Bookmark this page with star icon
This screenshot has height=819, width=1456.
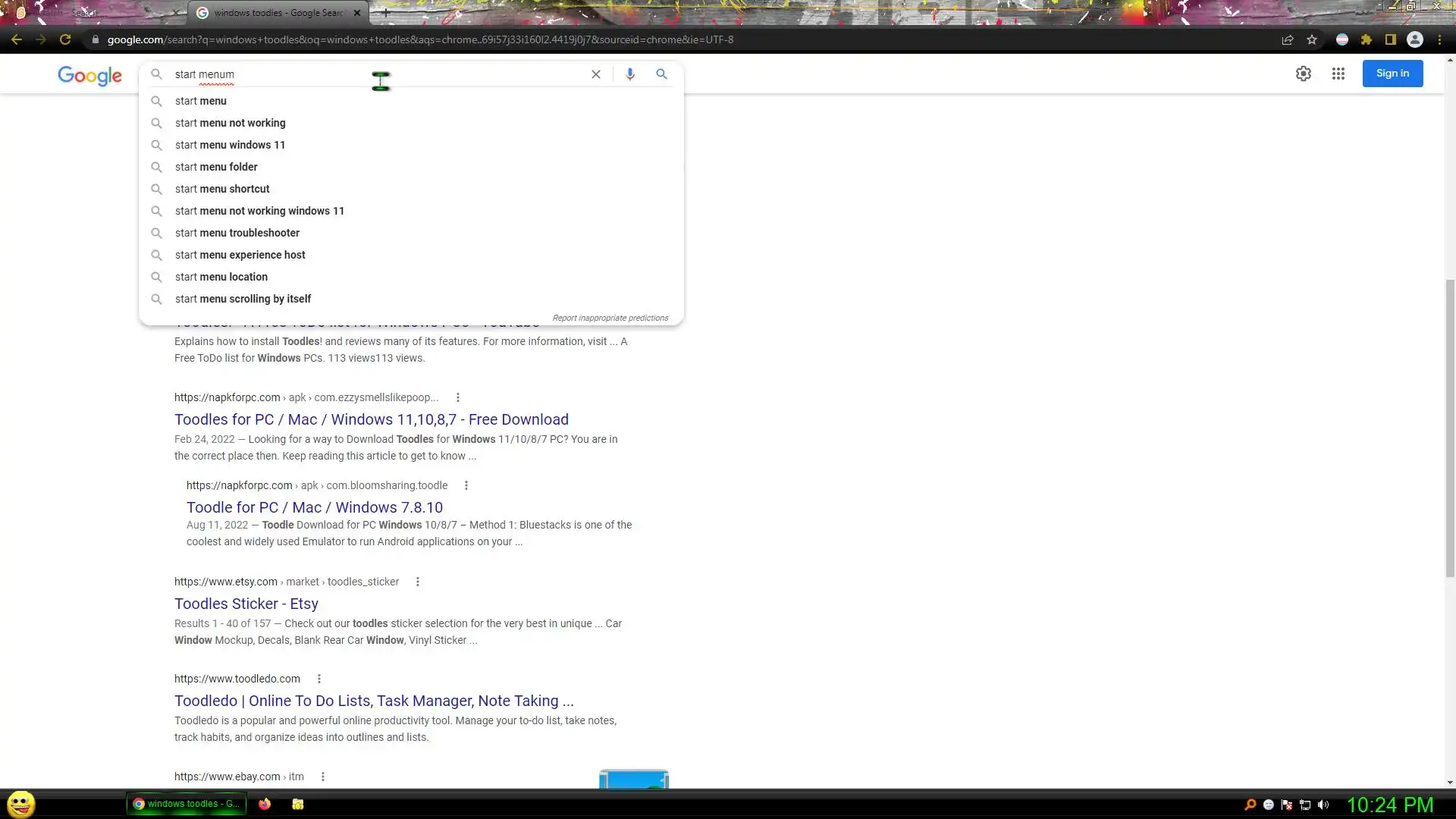[1312, 40]
